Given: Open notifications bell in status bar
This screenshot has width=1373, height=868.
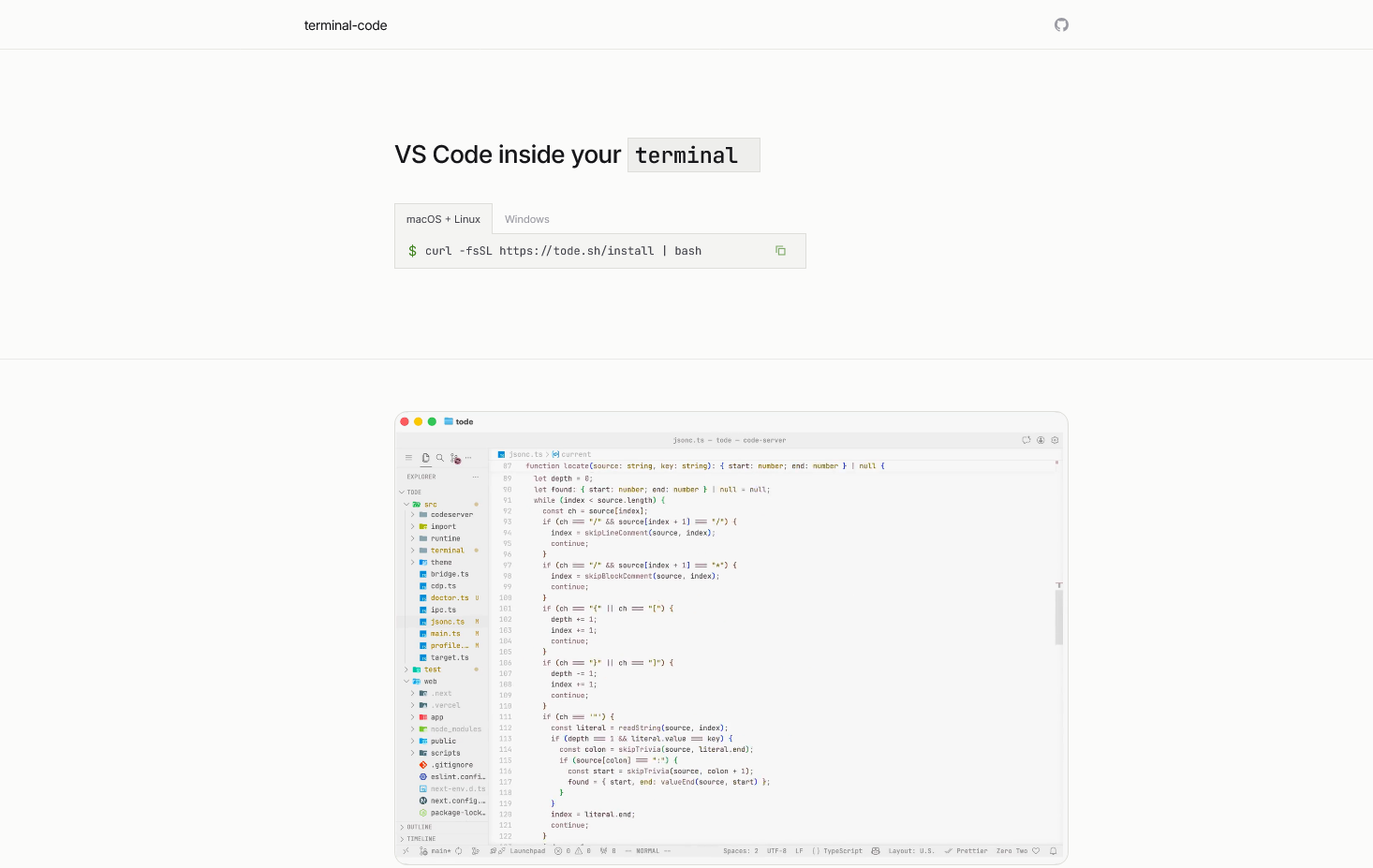Looking at the screenshot, I should coord(1054,851).
